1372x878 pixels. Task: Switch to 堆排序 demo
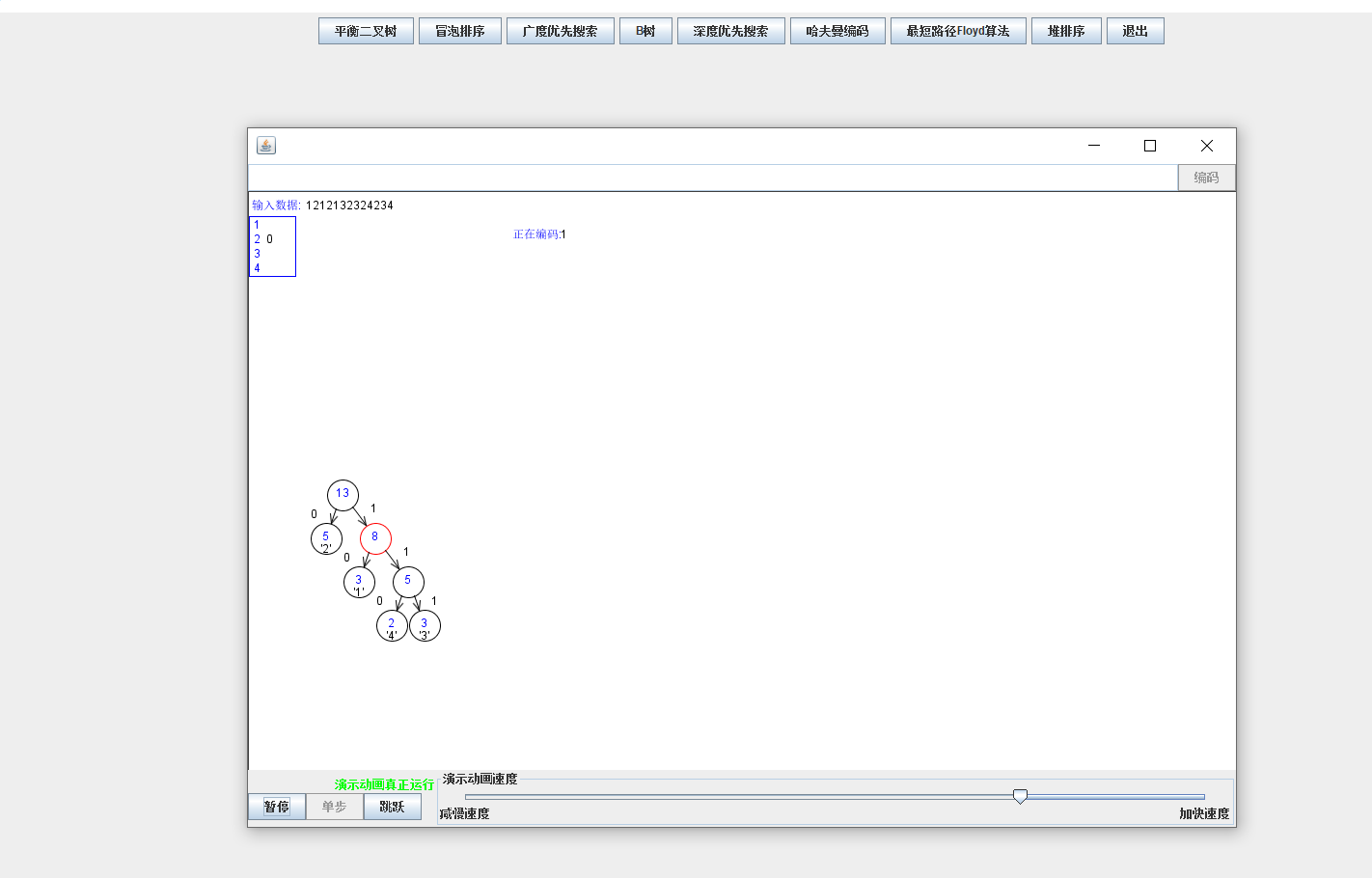point(1066,32)
